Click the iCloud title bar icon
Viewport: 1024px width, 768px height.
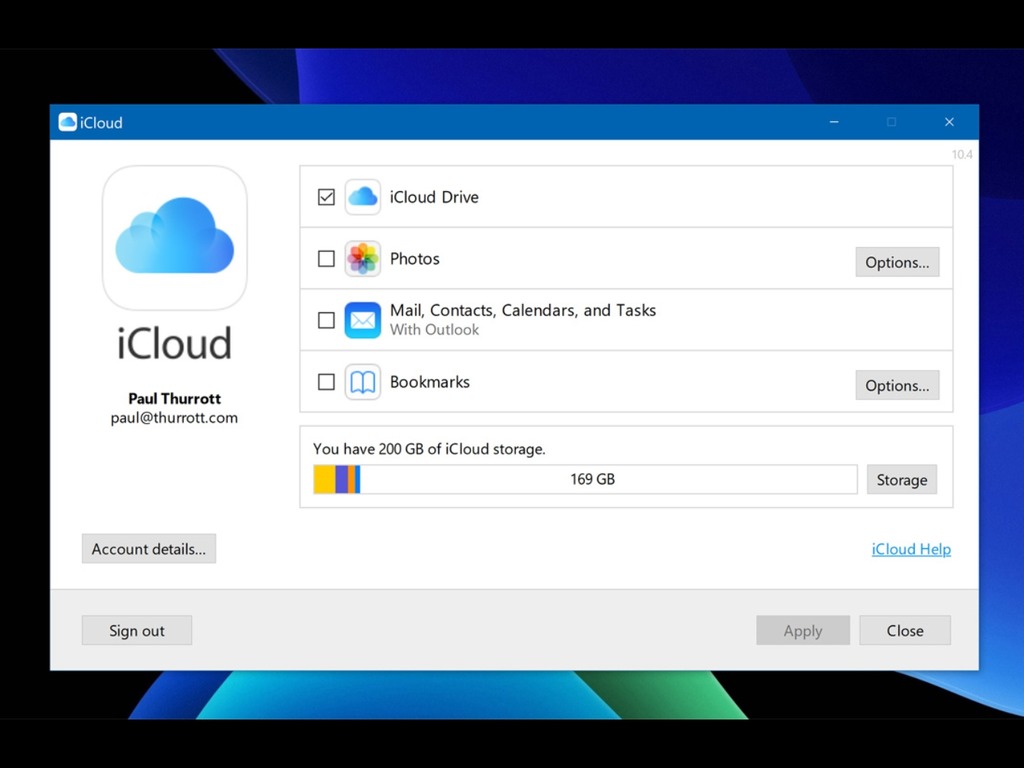pyautogui.click(x=68, y=122)
